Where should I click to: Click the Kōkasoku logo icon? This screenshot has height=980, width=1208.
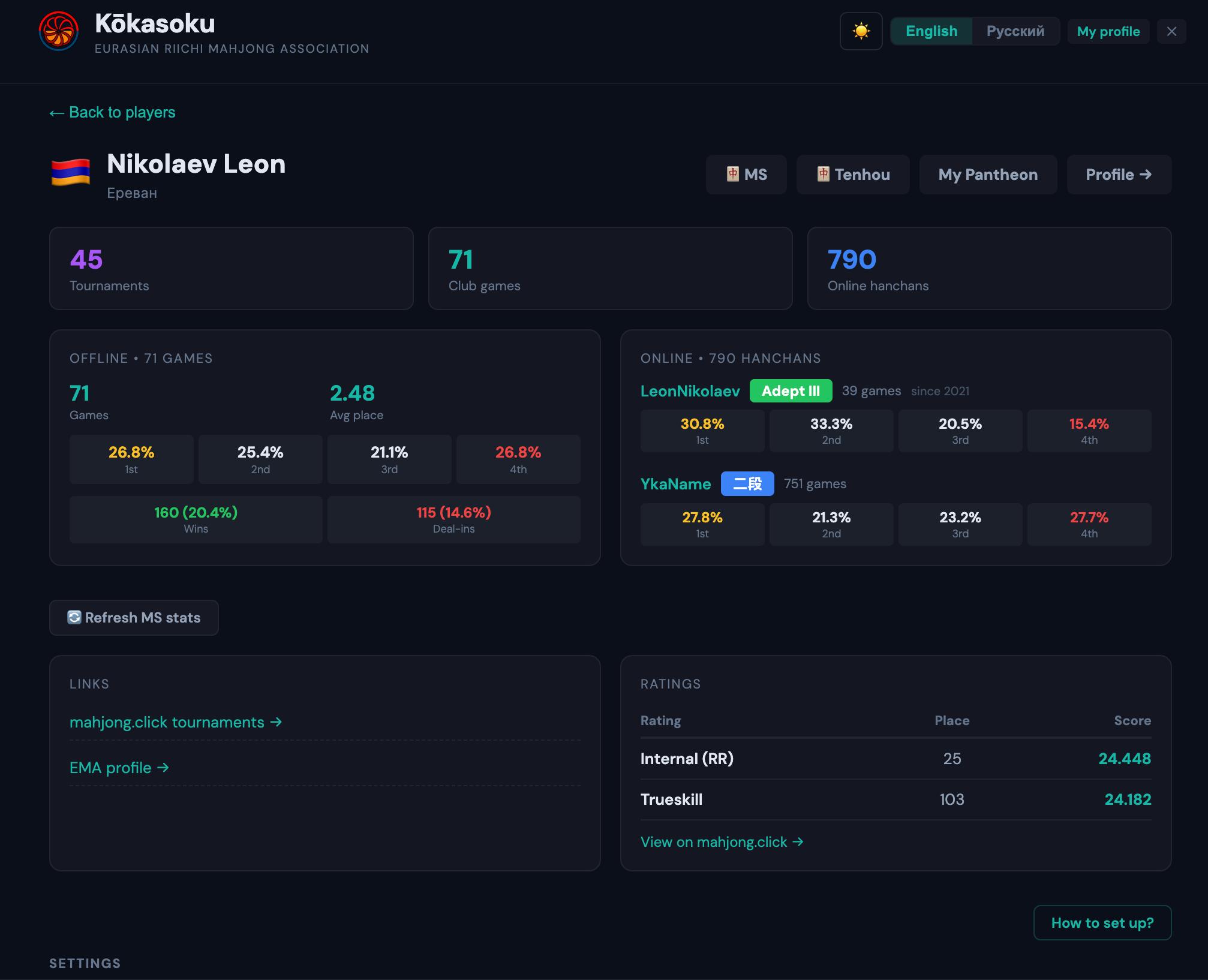58,31
